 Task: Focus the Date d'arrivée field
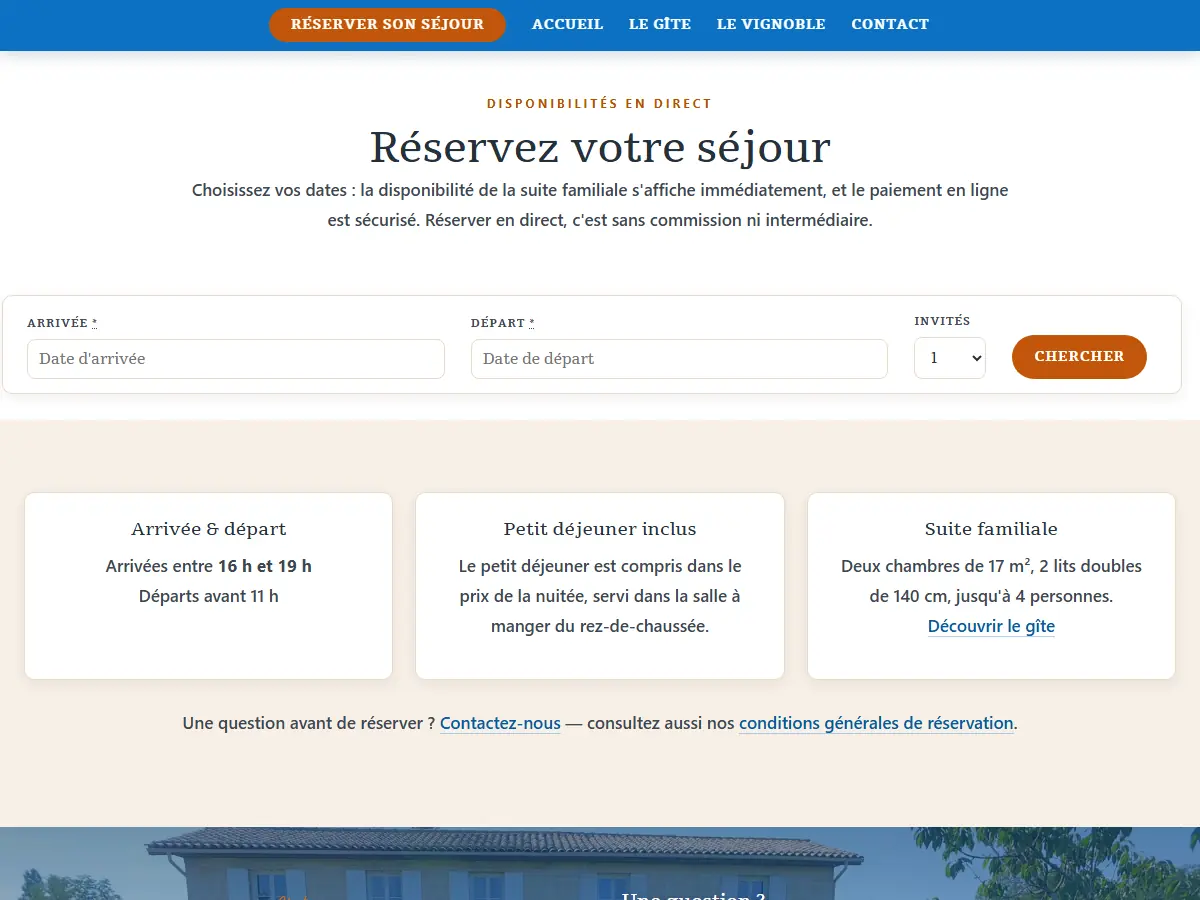pos(236,359)
